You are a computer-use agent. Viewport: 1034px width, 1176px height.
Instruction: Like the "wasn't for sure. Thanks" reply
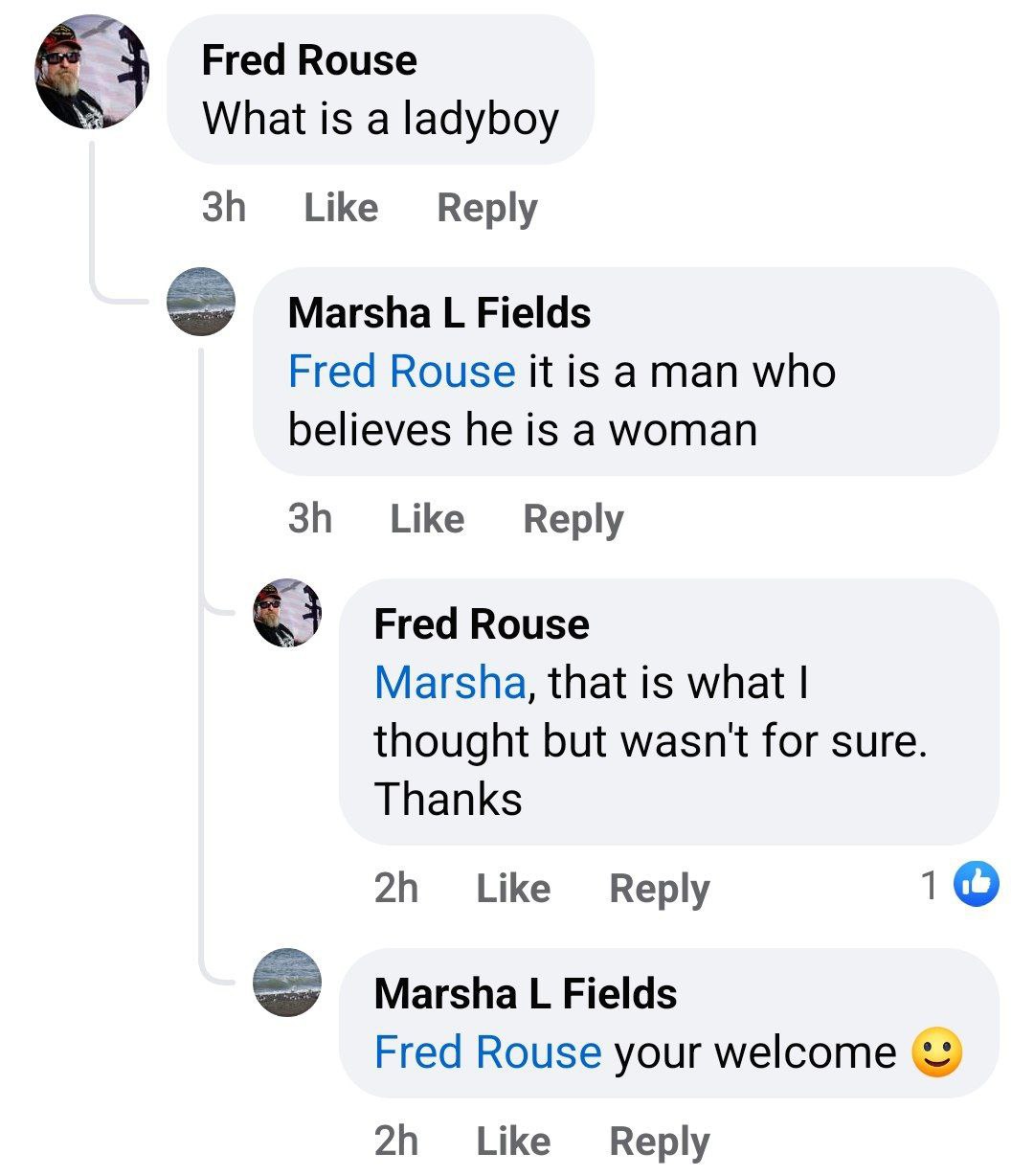point(513,889)
